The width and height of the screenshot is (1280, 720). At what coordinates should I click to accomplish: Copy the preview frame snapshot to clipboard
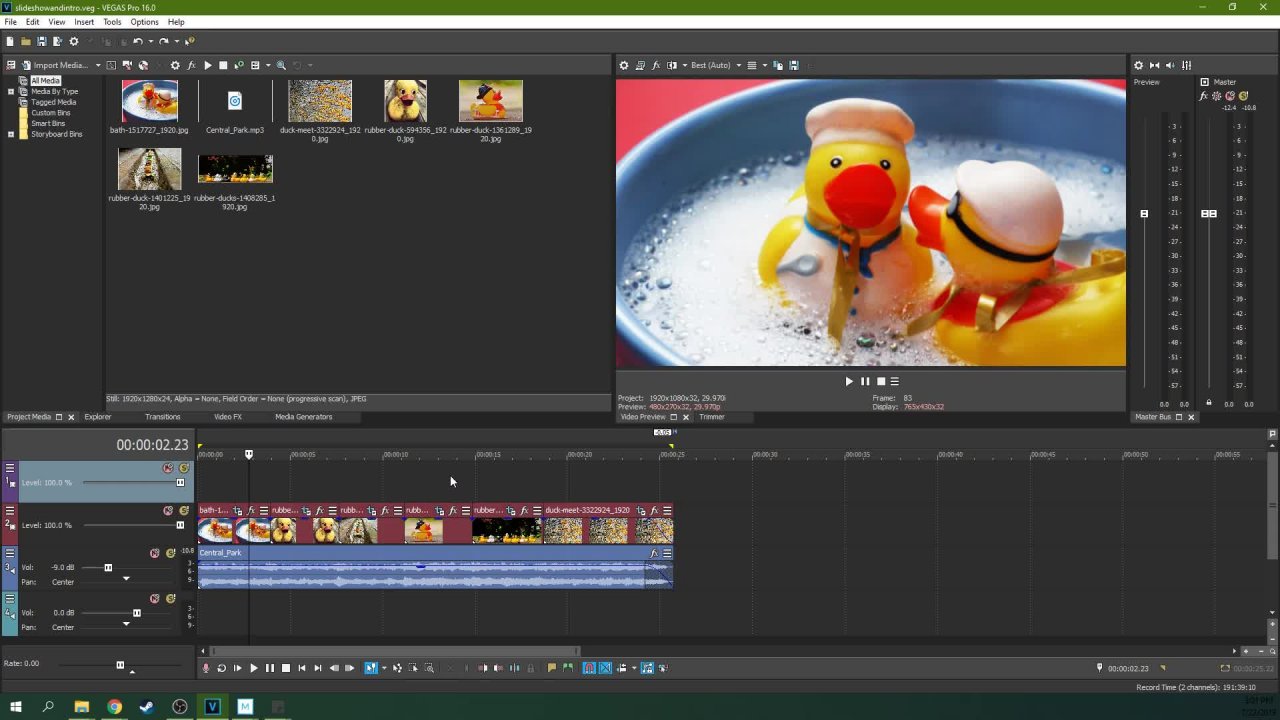click(x=777, y=65)
